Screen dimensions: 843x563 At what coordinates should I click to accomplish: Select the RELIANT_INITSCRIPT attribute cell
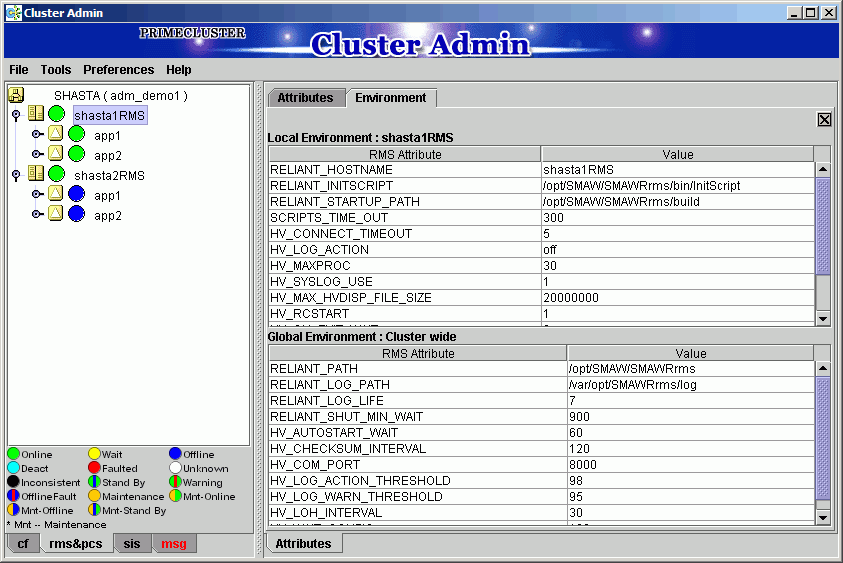(x=405, y=186)
